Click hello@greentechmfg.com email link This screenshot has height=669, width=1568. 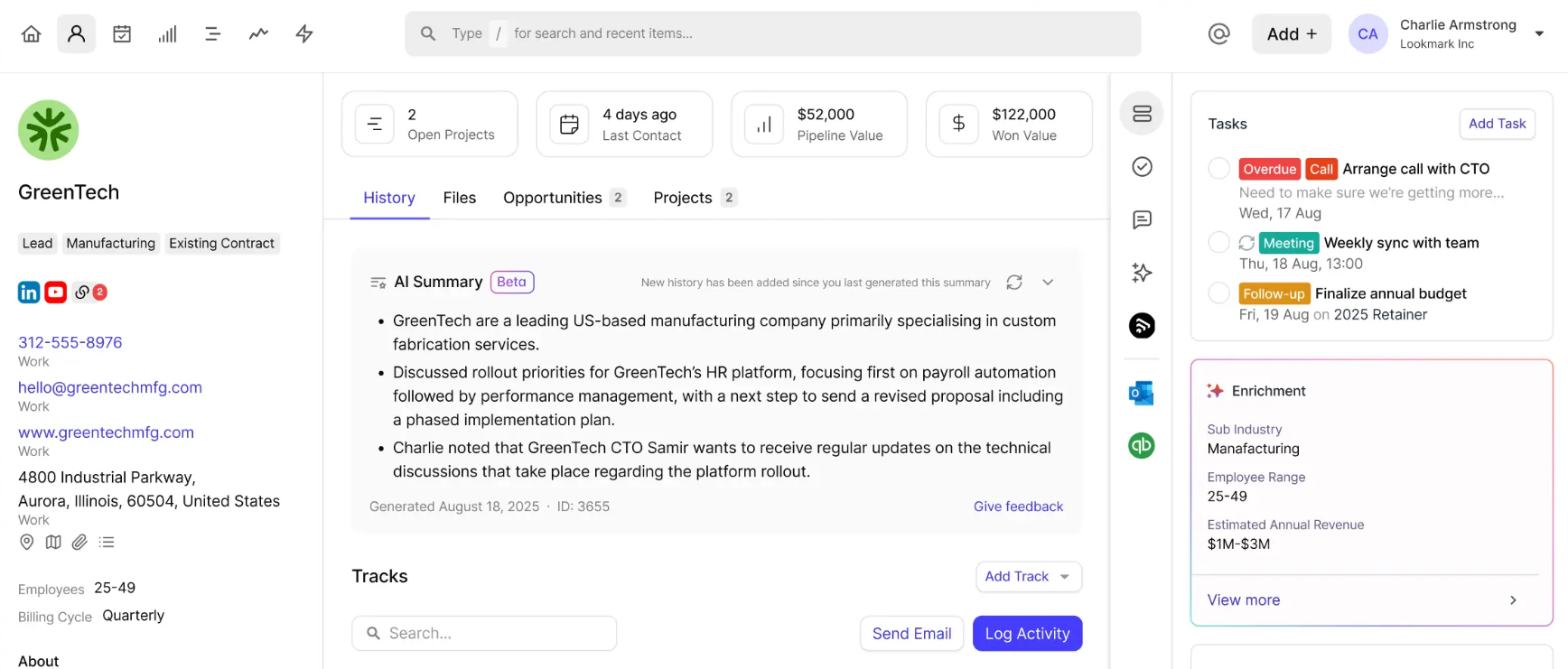click(110, 387)
